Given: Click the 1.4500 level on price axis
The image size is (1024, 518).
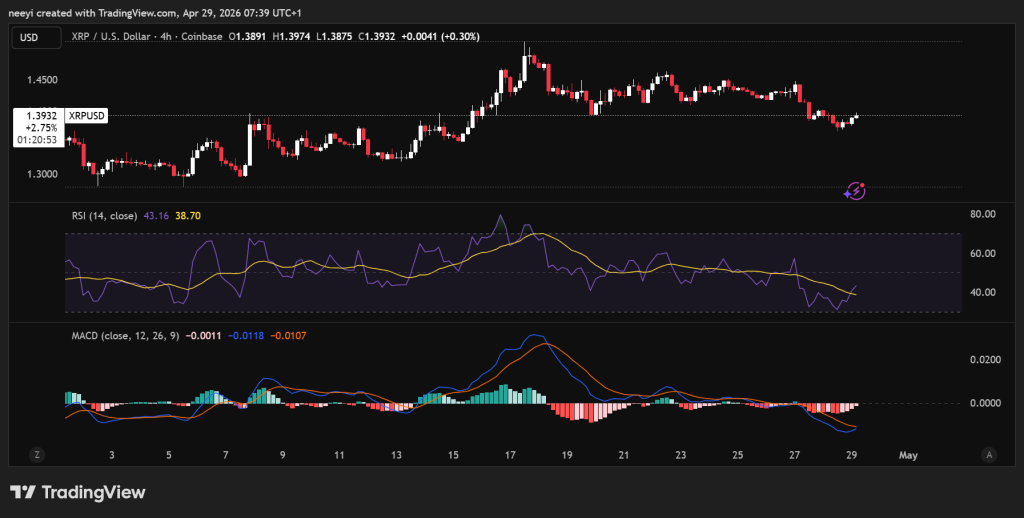Looking at the screenshot, I should coord(42,80).
